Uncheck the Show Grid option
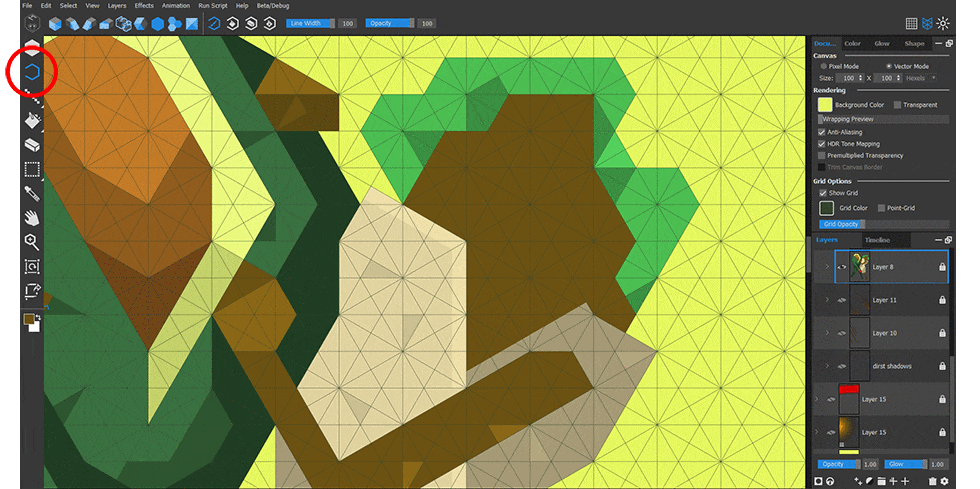This screenshot has height=489, width=980. point(822,192)
